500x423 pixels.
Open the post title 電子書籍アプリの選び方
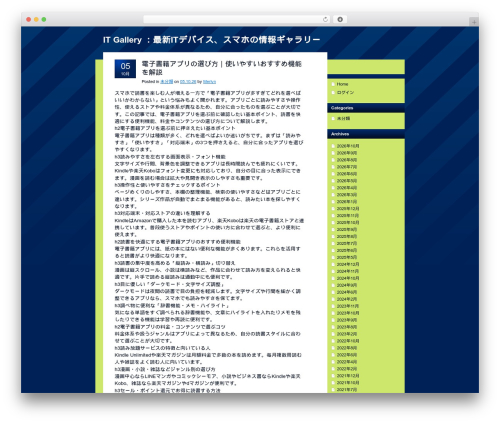click(x=222, y=68)
